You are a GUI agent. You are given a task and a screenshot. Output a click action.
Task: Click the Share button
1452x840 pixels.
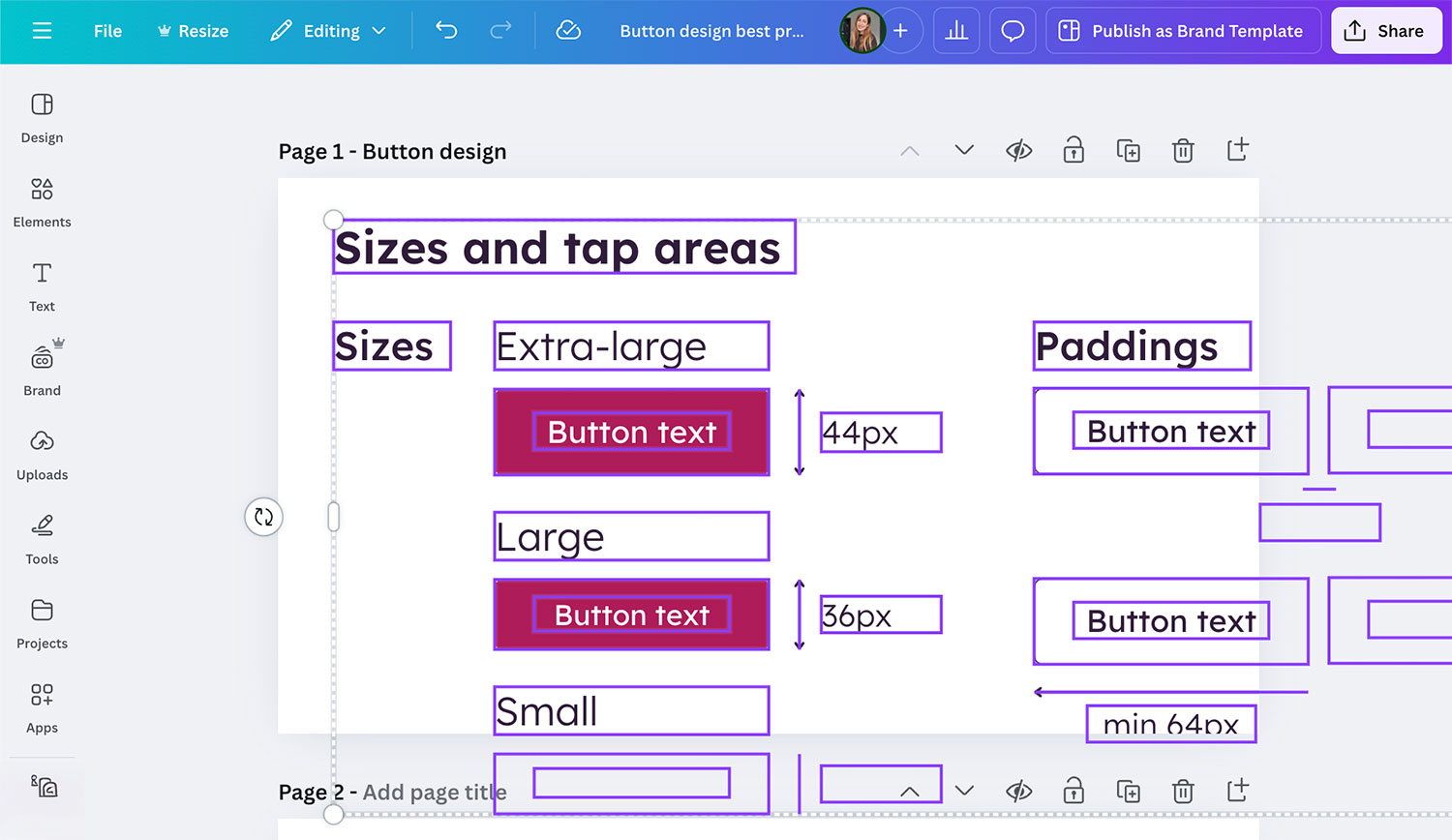1386,30
